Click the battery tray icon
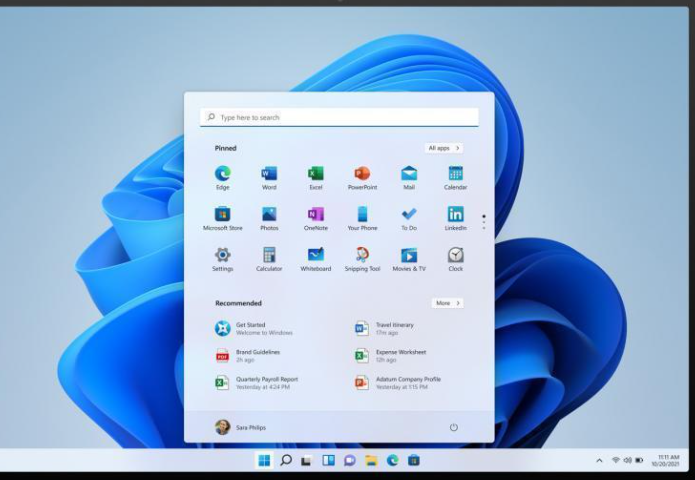 coord(639,460)
